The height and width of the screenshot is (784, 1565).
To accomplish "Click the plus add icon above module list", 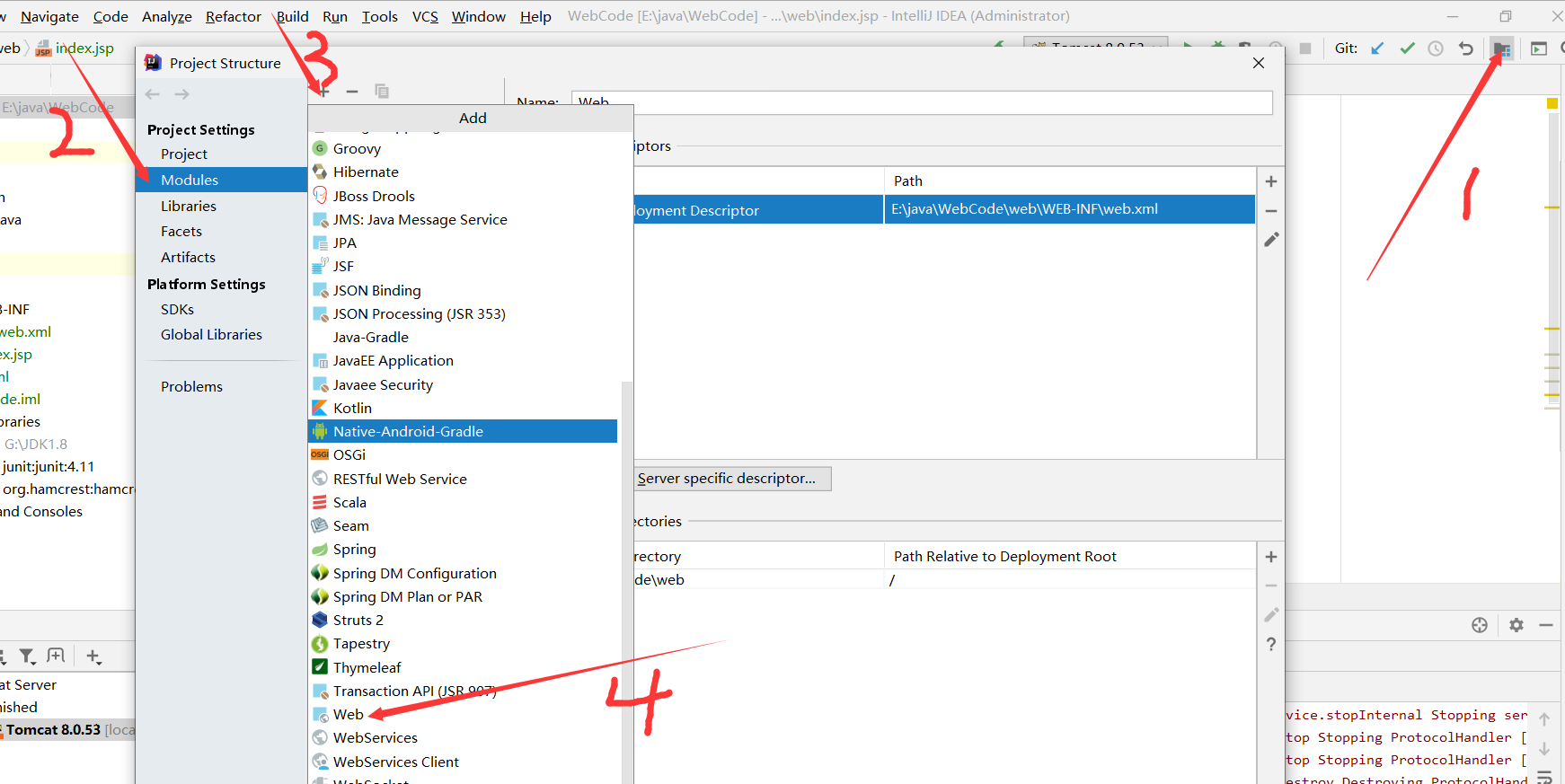I will click(323, 91).
